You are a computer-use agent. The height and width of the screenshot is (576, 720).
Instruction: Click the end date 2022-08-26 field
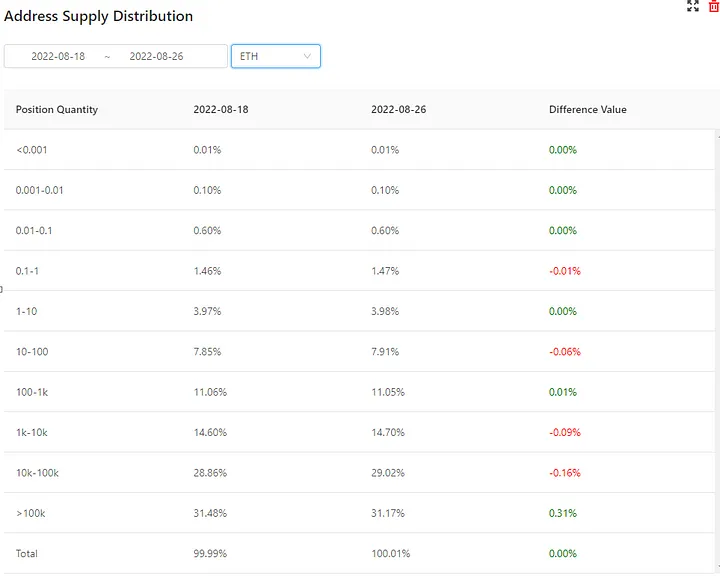pos(156,57)
